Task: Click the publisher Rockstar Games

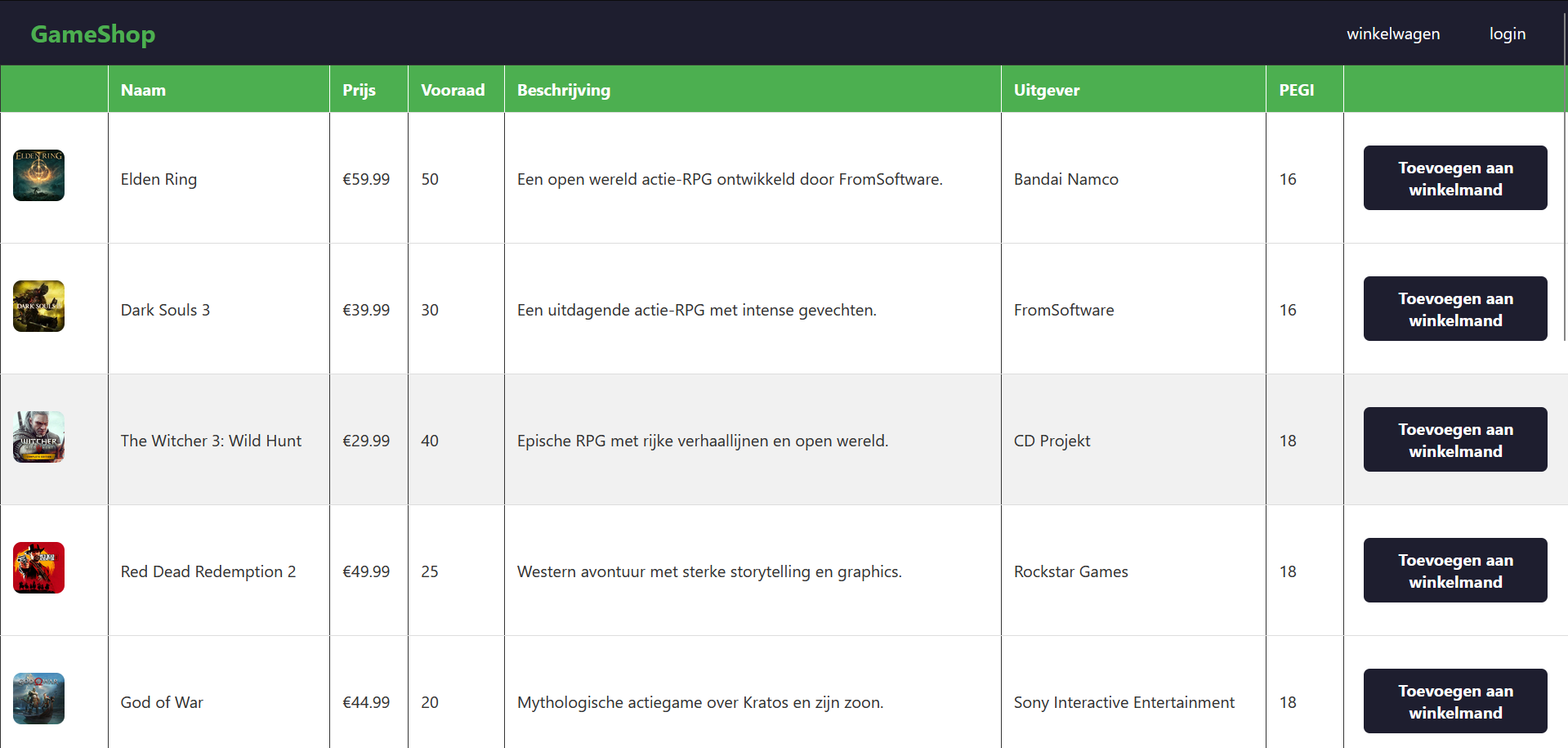Action: (x=1071, y=571)
